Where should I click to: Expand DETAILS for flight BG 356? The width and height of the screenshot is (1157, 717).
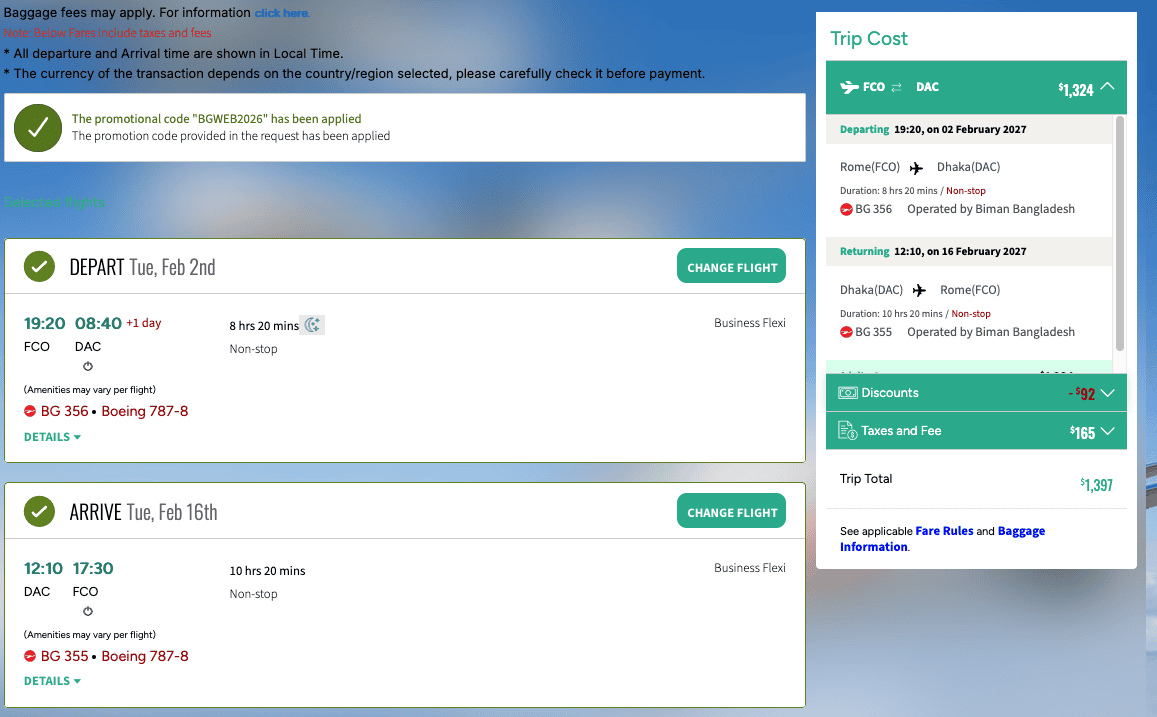(x=52, y=437)
